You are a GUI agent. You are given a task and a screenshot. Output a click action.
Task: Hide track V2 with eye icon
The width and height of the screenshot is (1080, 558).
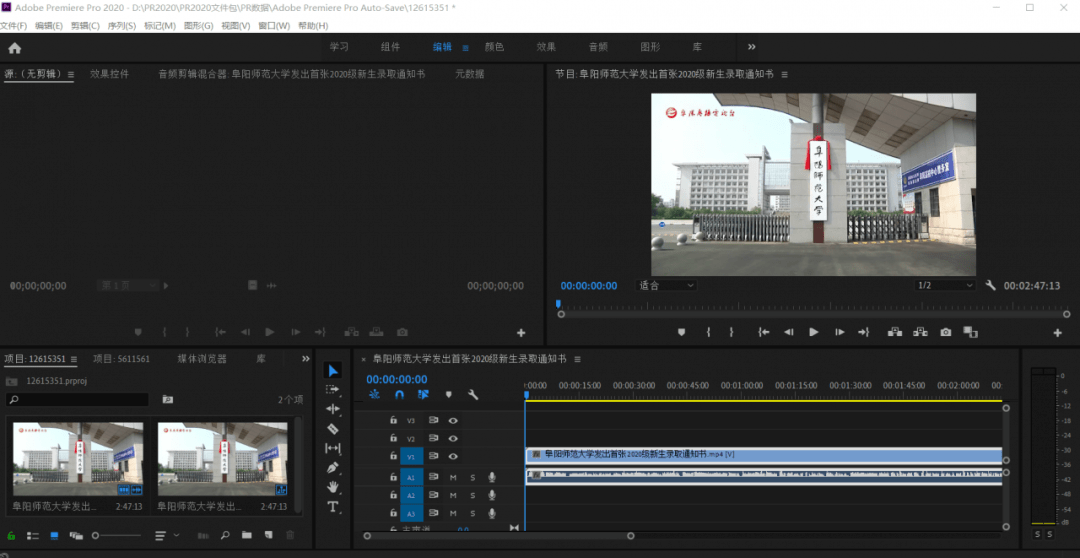(453, 438)
